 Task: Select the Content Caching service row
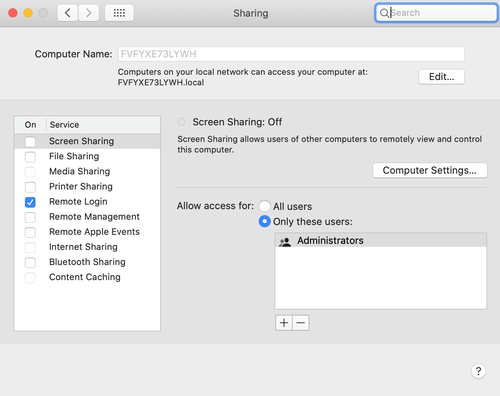[x=87, y=277]
